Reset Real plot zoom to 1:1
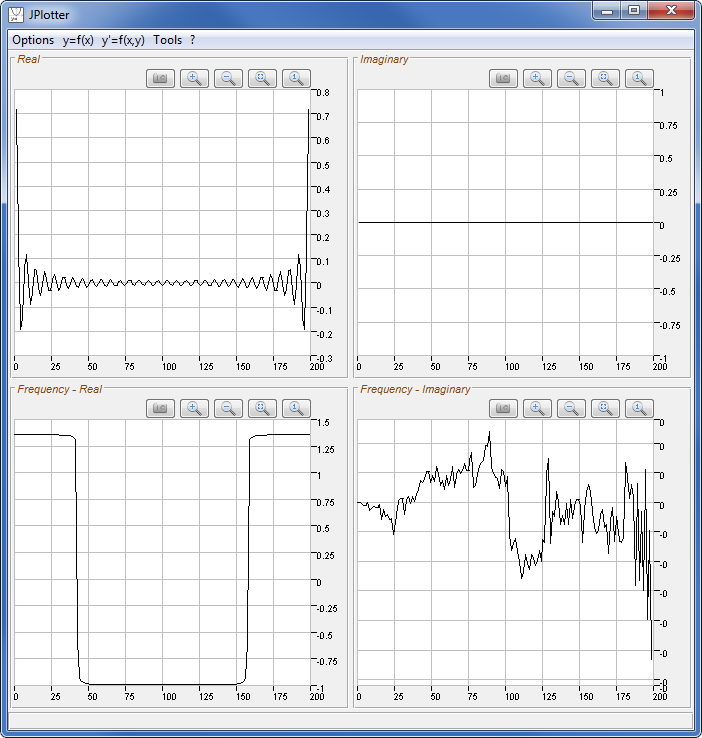This screenshot has height=738, width=702. tap(297, 78)
